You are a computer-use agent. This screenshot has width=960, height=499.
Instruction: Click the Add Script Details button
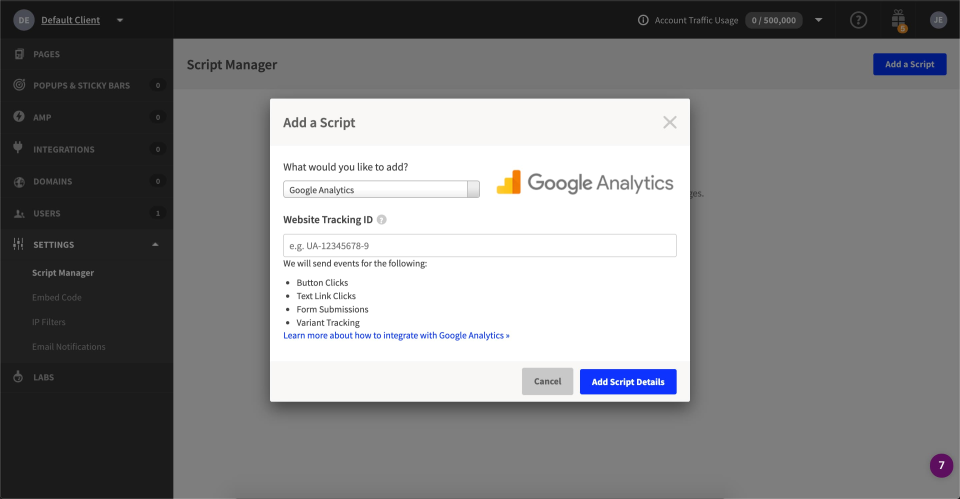pyautogui.click(x=628, y=381)
